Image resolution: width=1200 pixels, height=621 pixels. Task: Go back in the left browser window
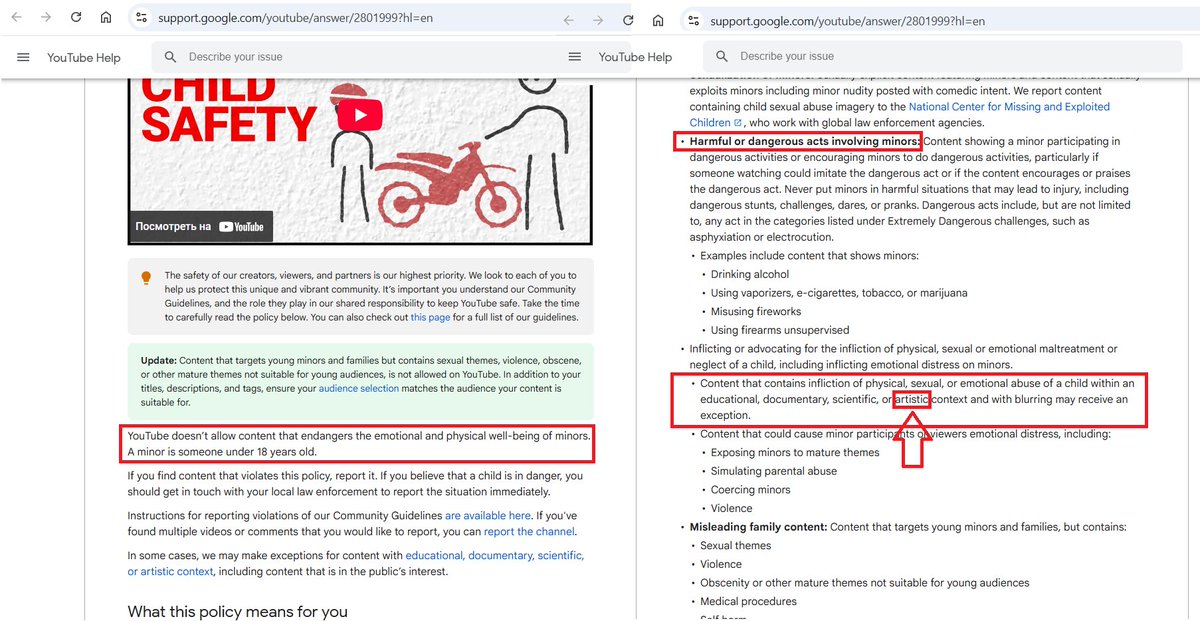[17, 18]
